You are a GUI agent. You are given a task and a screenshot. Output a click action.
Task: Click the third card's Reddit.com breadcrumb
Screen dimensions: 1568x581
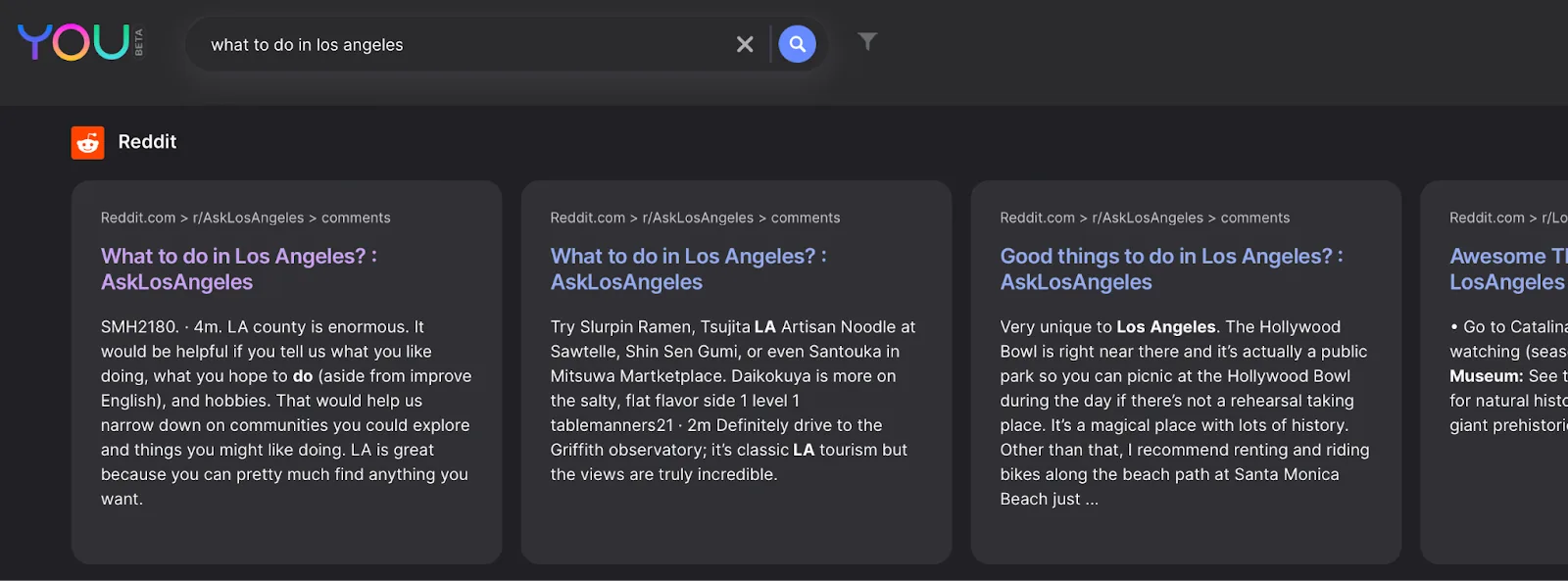pyautogui.click(x=1038, y=218)
